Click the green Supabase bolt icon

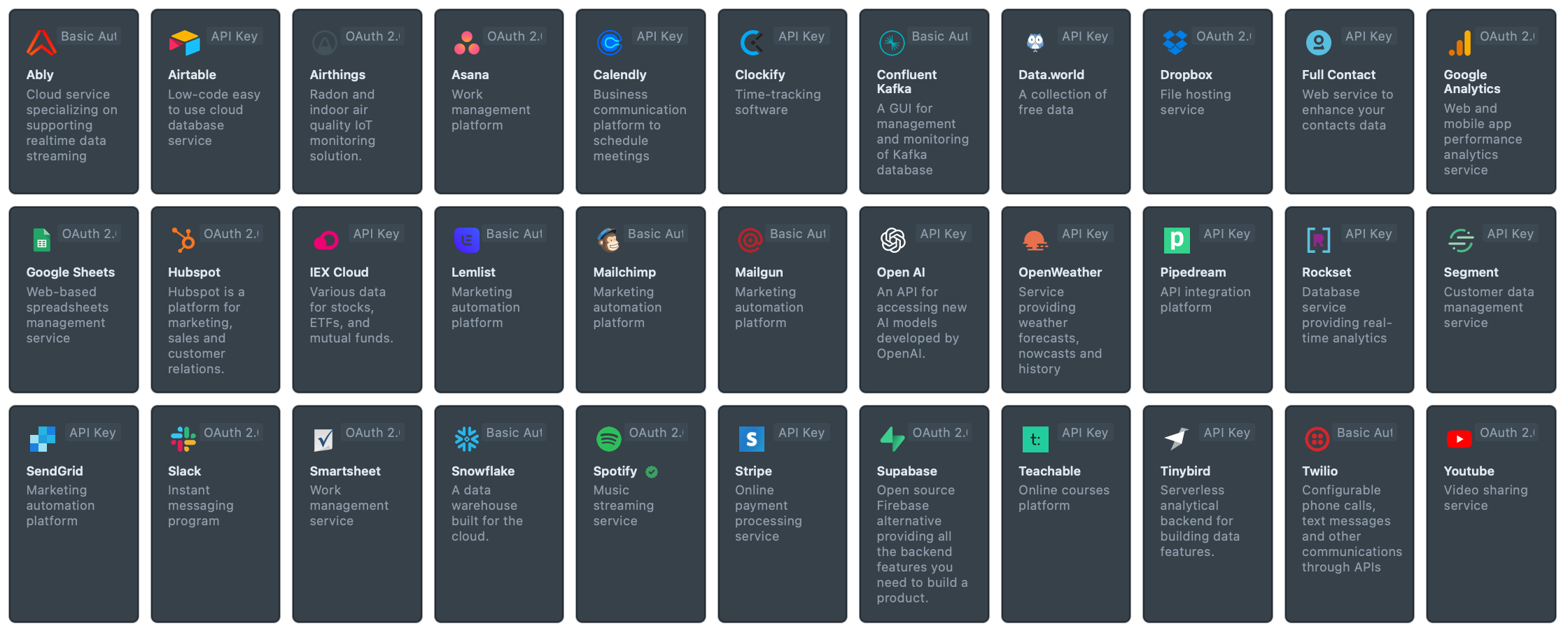tap(892, 439)
